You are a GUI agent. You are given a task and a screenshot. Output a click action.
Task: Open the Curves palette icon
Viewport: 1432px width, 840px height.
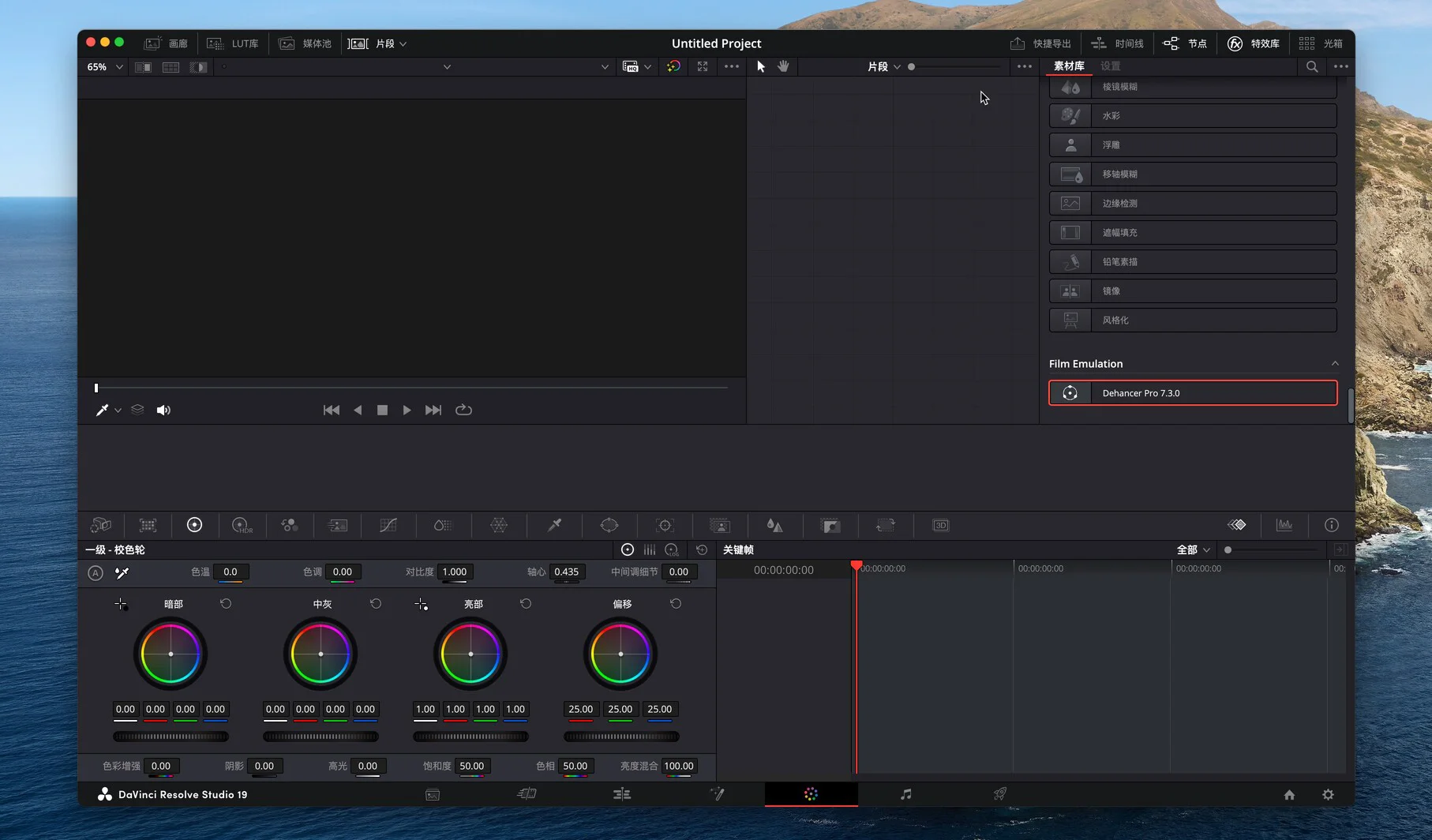pos(388,526)
